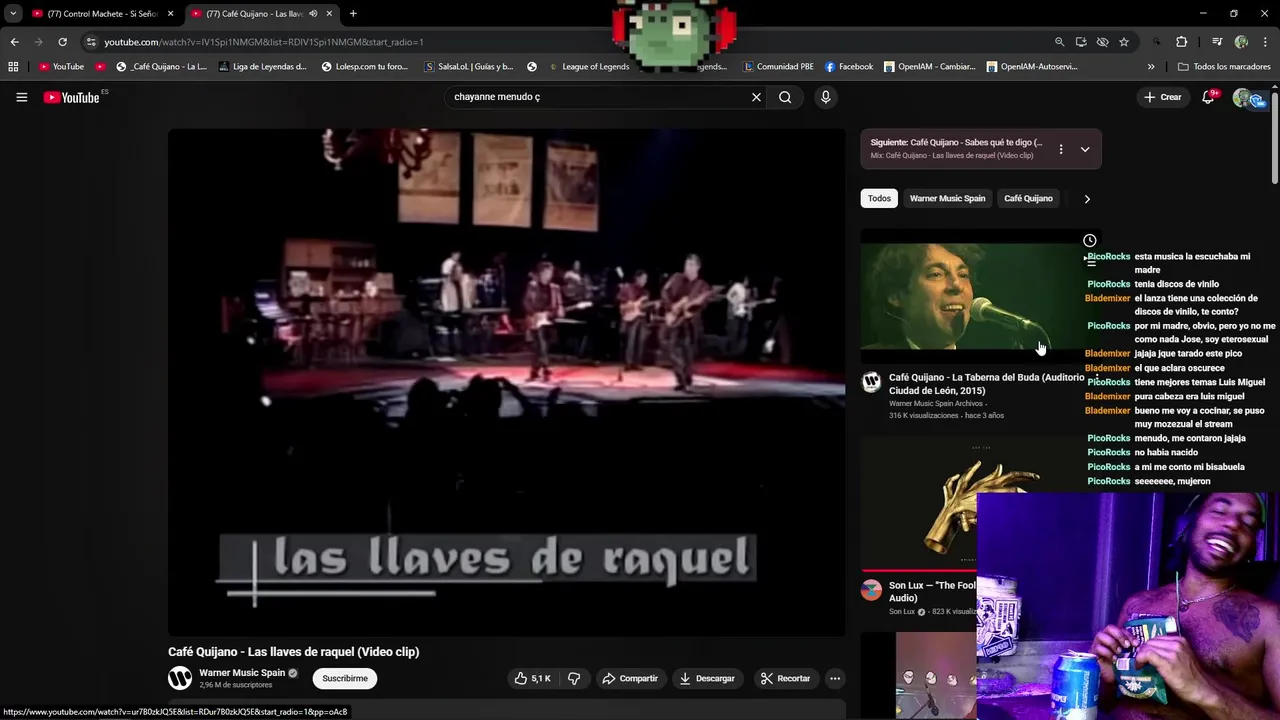Click the YouTube search input field
Image resolution: width=1280 pixels, height=720 pixels.
click(596, 97)
